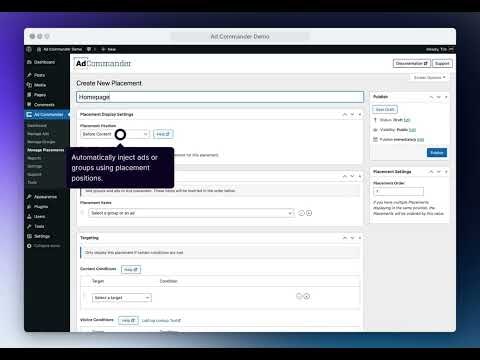The image size is (480, 360).
Task: Click the blue Publish button
Action: [x=437, y=153]
